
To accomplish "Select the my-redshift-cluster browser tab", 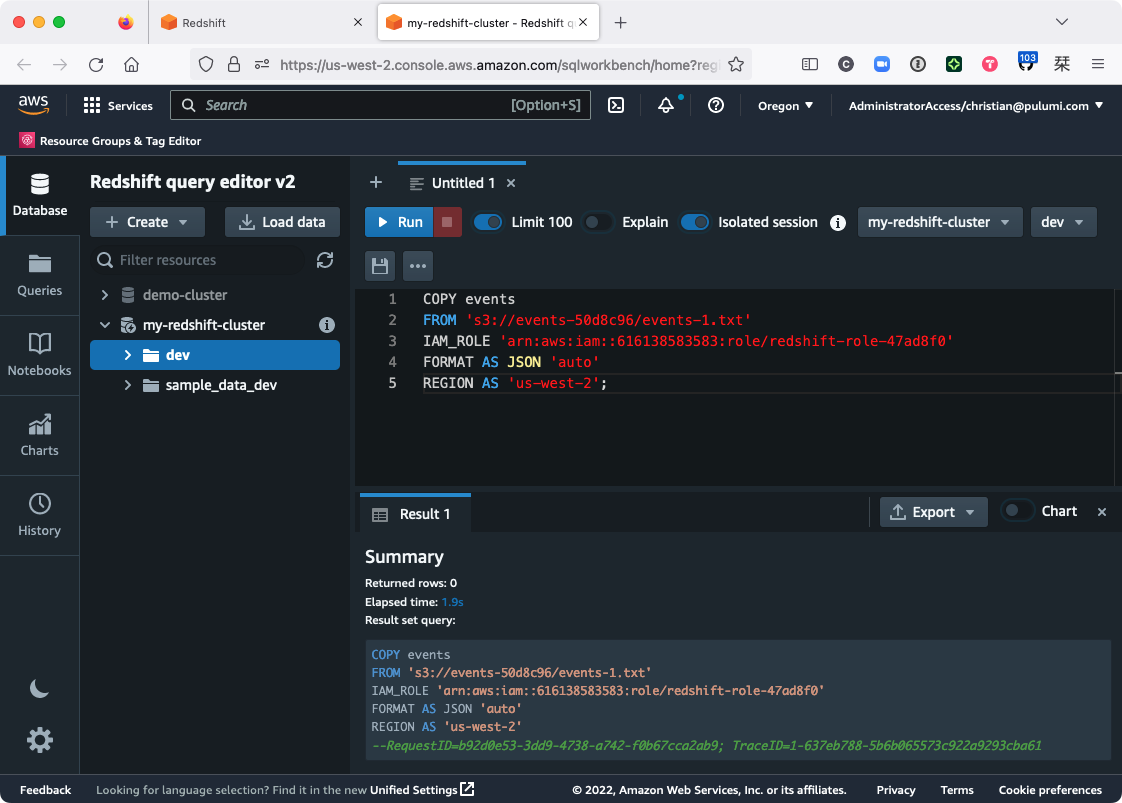I will coord(488,22).
